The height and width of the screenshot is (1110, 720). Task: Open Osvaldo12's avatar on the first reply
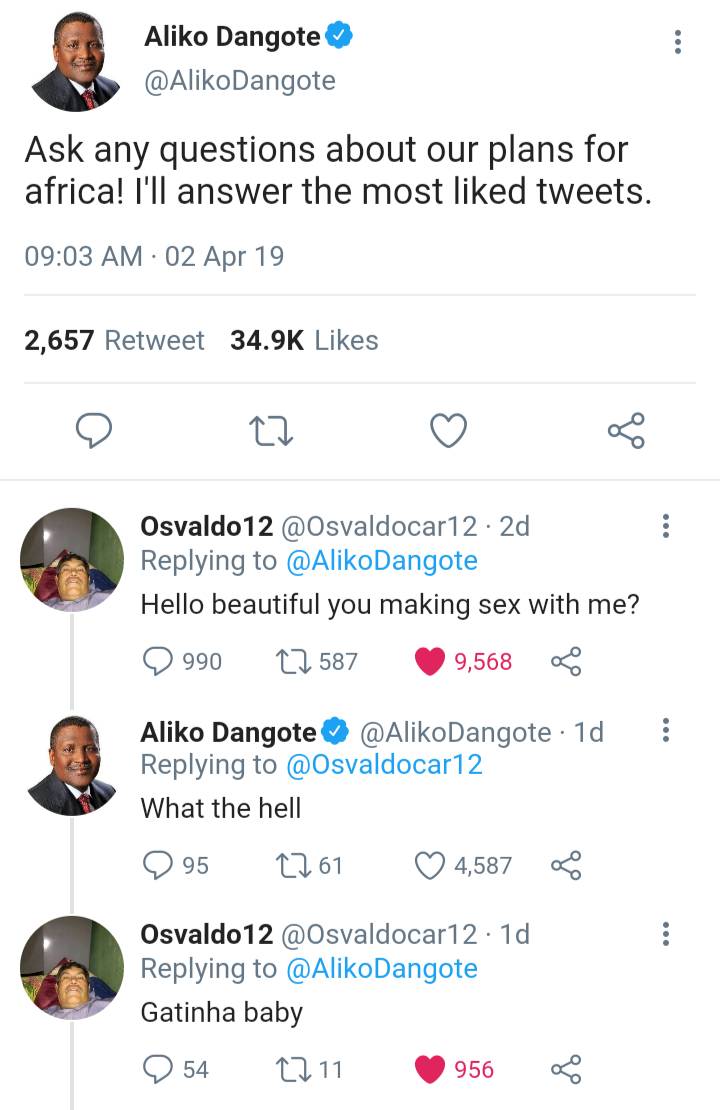tap(72, 559)
